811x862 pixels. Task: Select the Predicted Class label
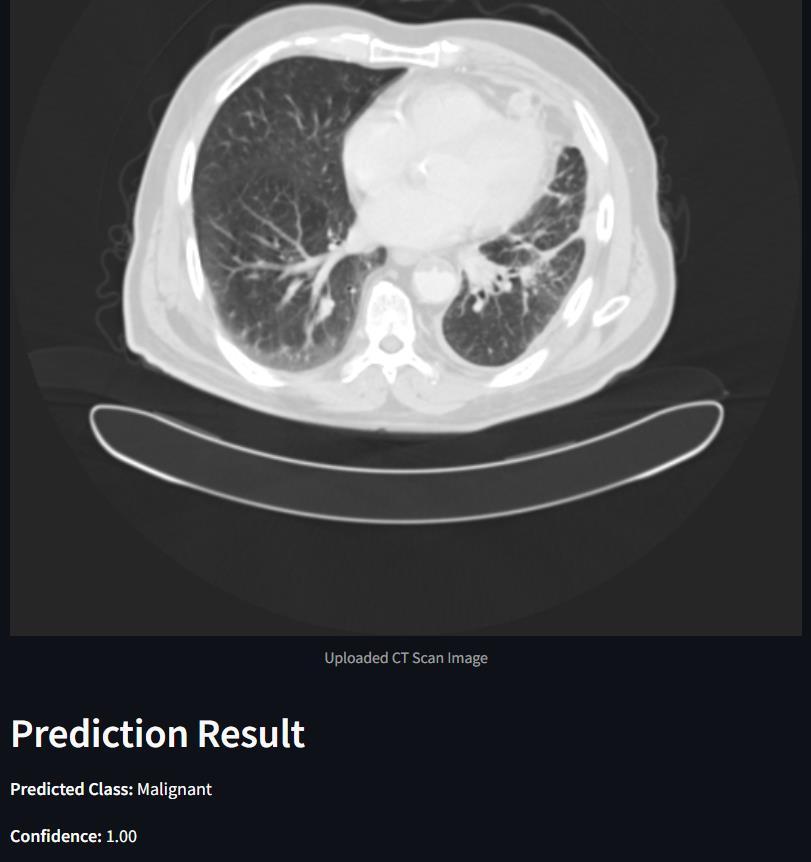[72, 789]
